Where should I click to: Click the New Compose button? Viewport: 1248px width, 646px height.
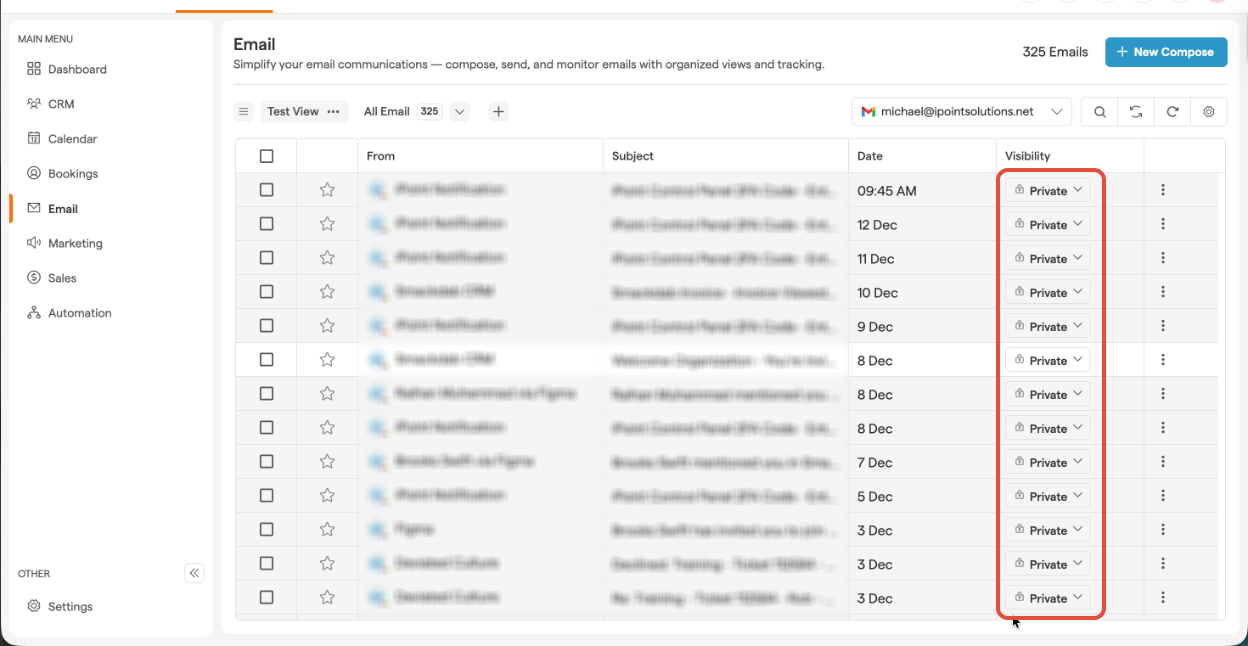tap(1165, 52)
